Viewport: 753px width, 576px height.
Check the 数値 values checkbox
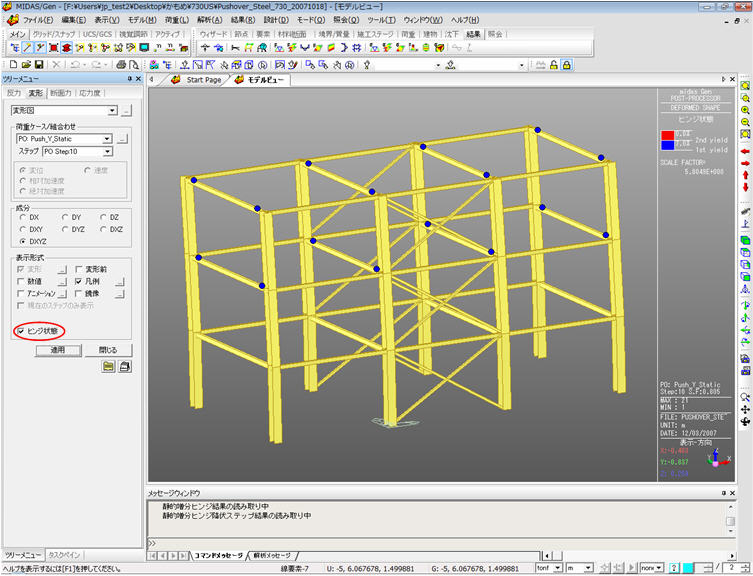pos(20,281)
